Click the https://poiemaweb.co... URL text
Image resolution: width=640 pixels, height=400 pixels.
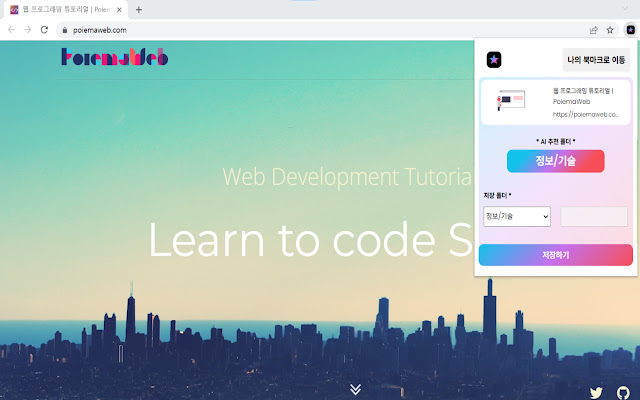[586, 115]
